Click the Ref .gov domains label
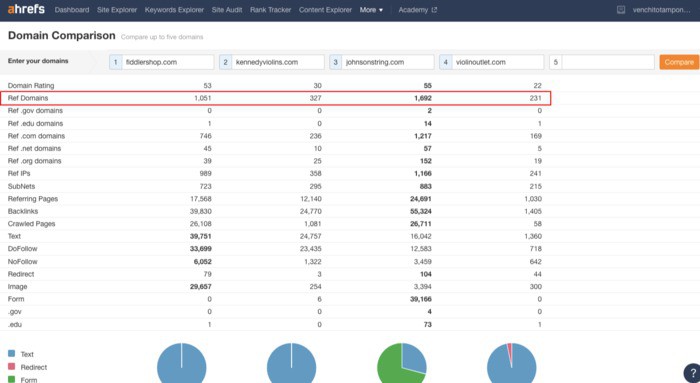The width and height of the screenshot is (700, 383). click(x=35, y=110)
